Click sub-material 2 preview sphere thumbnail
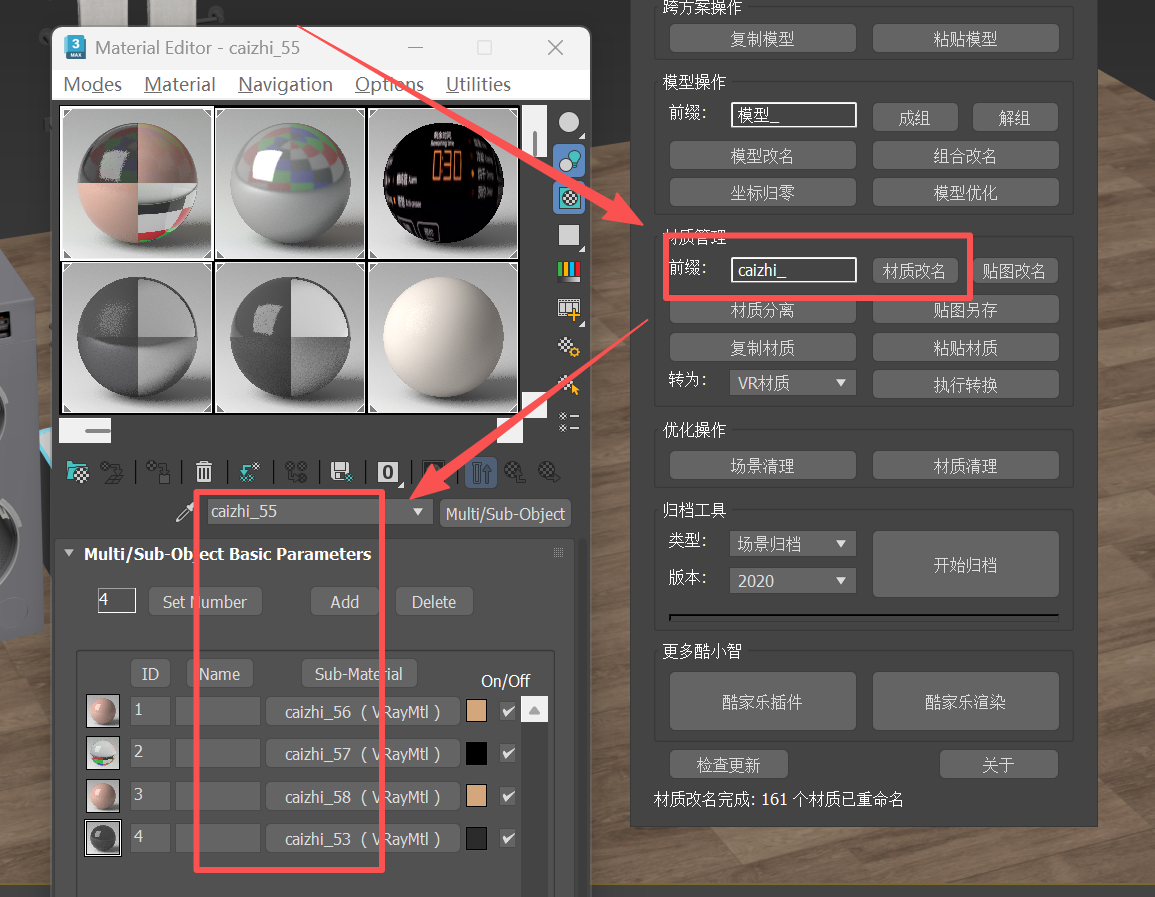1155x897 pixels. (x=103, y=753)
